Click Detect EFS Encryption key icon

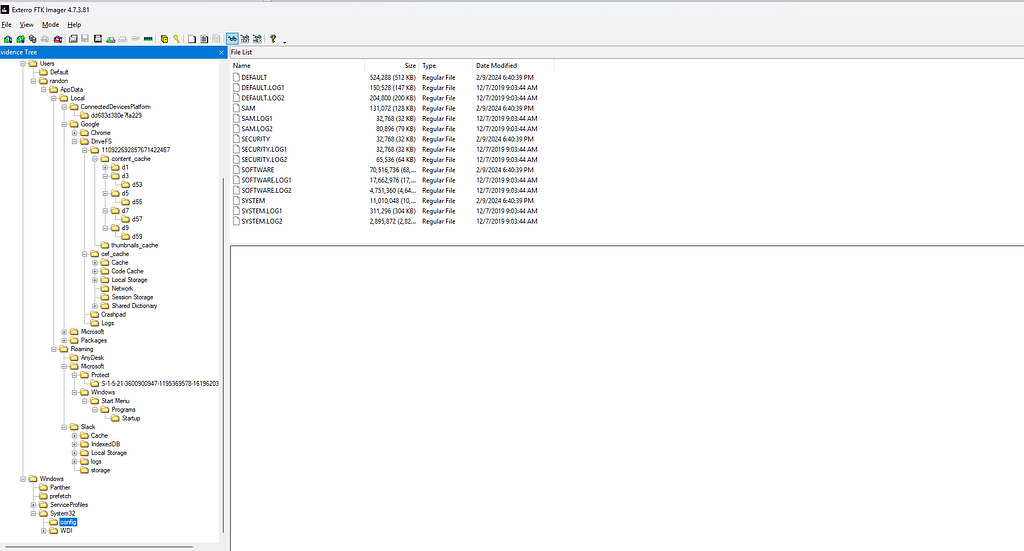176,39
